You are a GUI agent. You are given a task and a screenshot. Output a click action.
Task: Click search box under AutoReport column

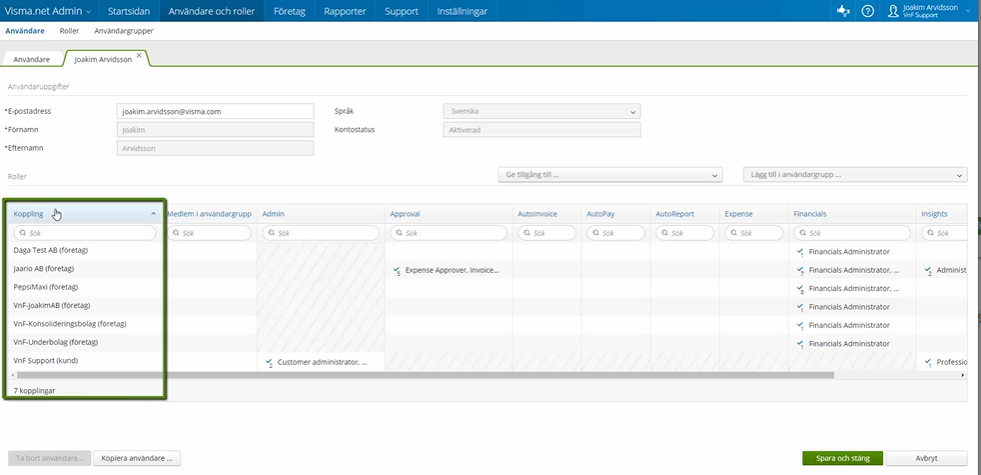684,233
